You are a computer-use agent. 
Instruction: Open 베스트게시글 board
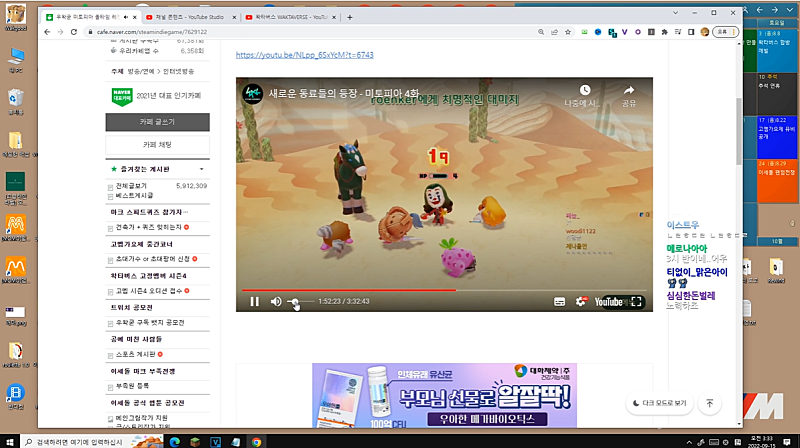[134, 195]
